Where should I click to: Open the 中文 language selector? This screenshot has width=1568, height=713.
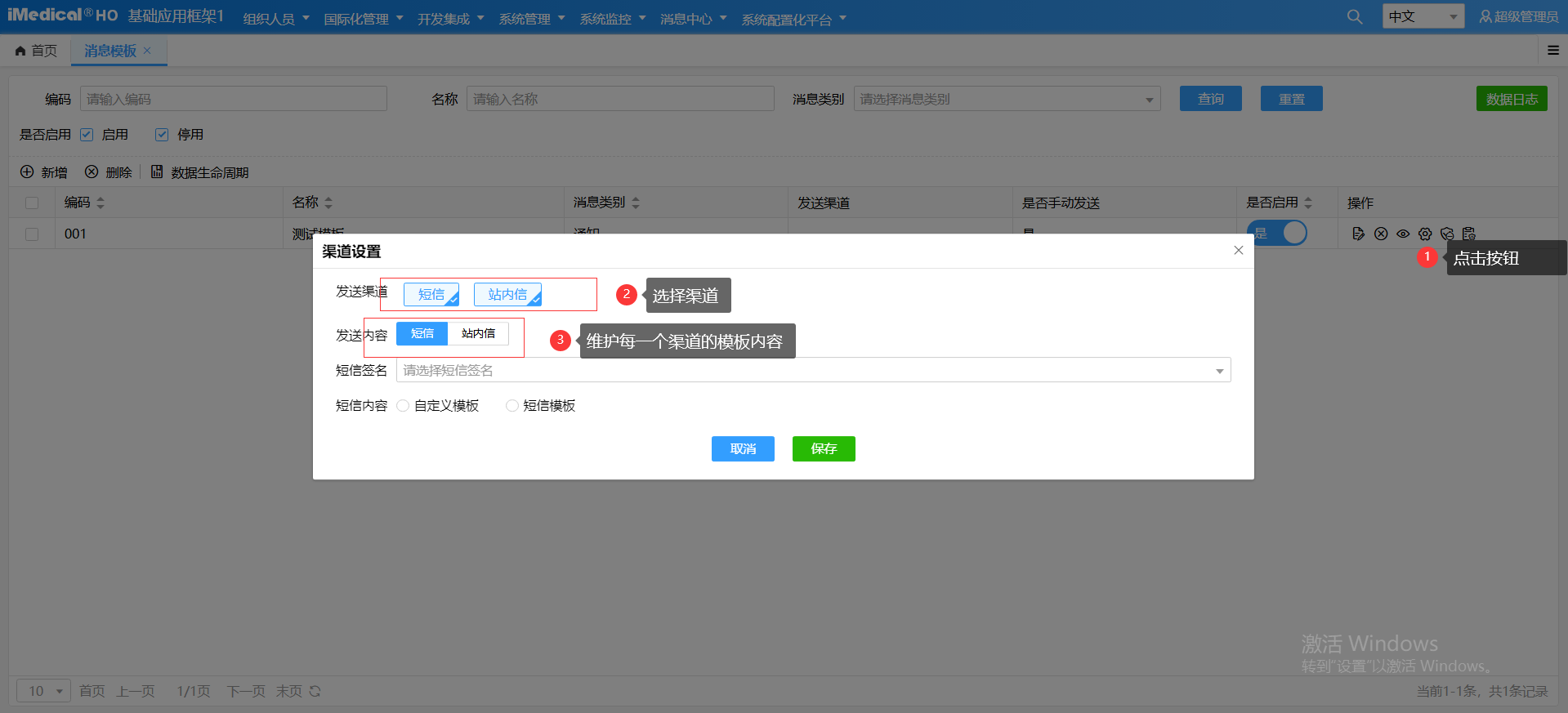[x=1423, y=16]
